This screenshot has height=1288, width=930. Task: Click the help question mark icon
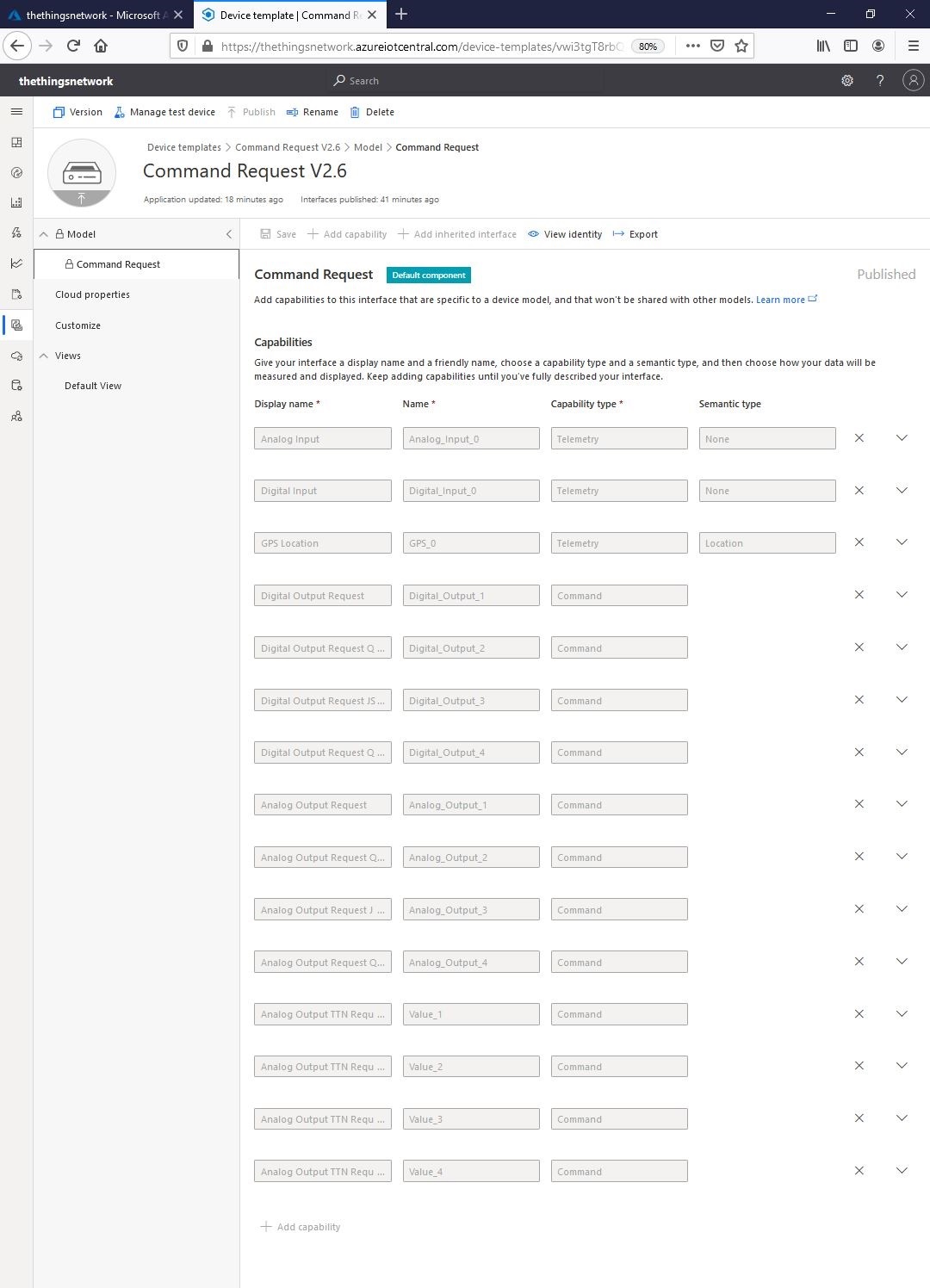(x=879, y=80)
